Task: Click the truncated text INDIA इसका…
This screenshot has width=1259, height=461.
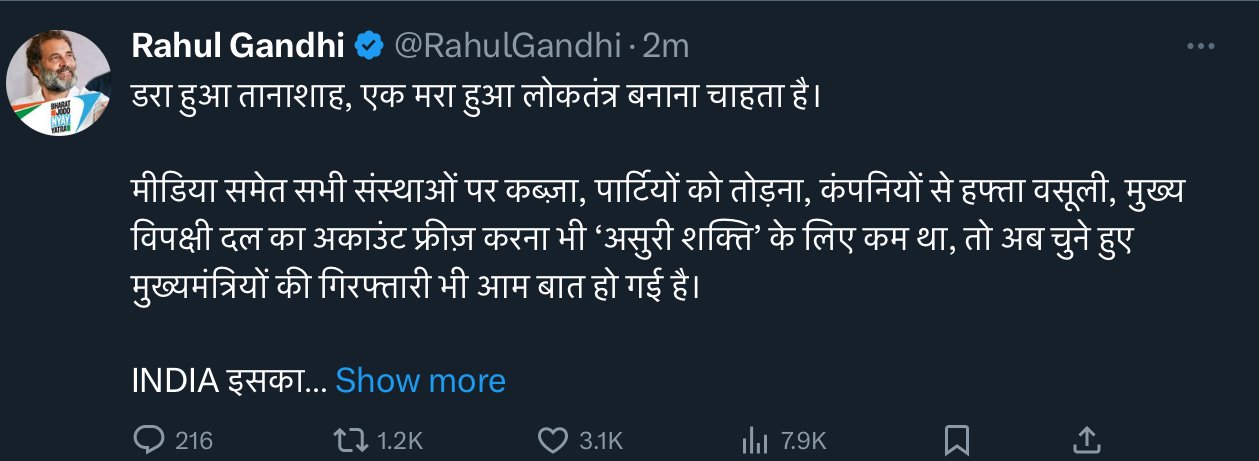Action: click(x=228, y=380)
